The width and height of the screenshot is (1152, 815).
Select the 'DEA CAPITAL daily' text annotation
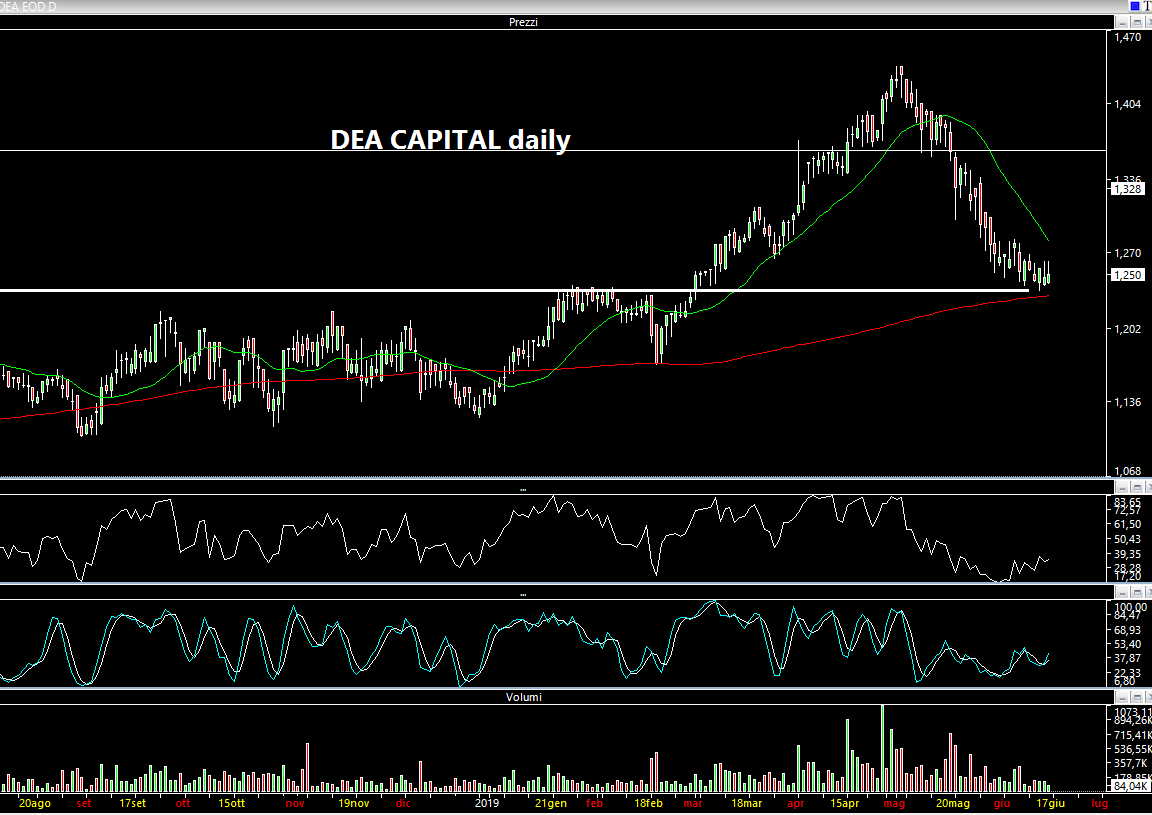(450, 140)
